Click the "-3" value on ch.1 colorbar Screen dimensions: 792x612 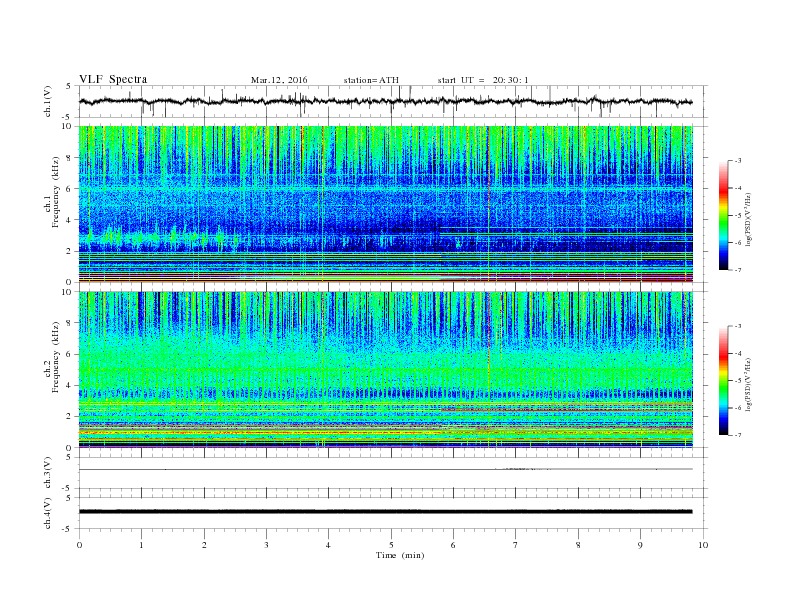(x=737, y=161)
